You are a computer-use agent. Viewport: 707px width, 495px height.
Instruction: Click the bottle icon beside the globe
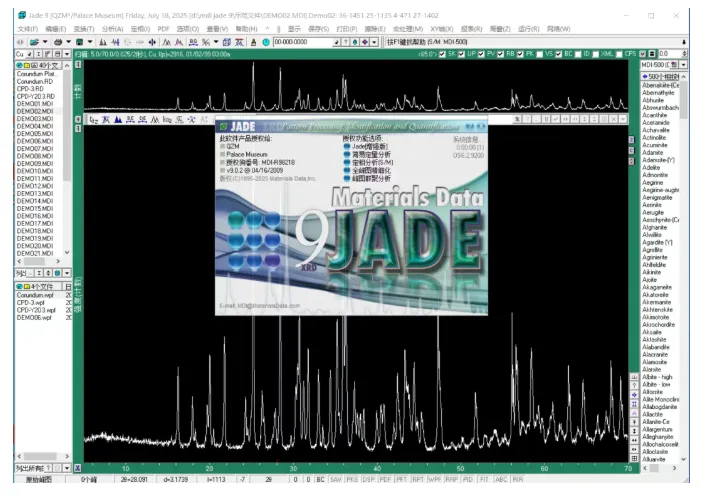(x=253, y=42)
